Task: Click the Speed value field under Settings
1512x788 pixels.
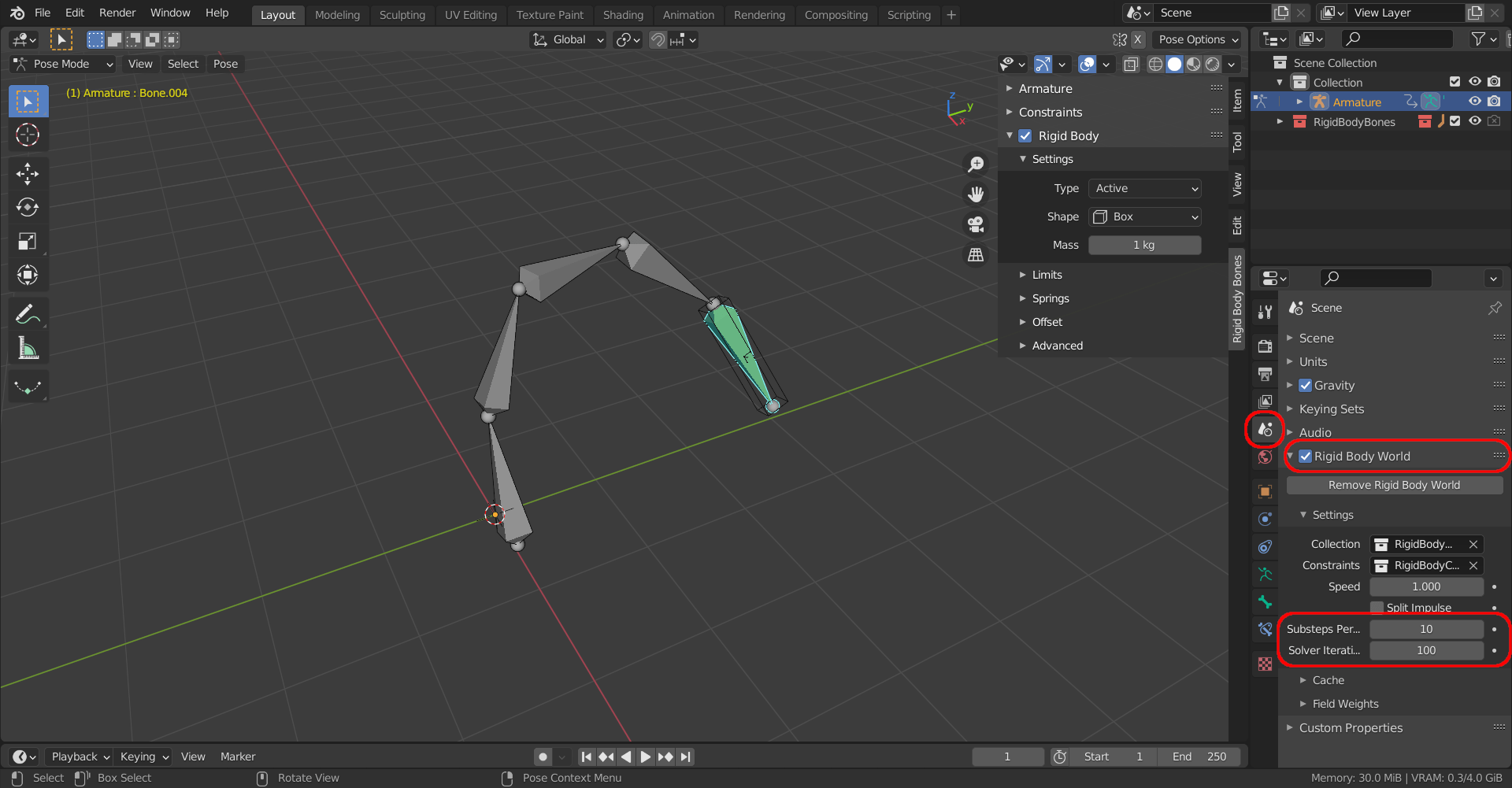Action: point(1426,586)
